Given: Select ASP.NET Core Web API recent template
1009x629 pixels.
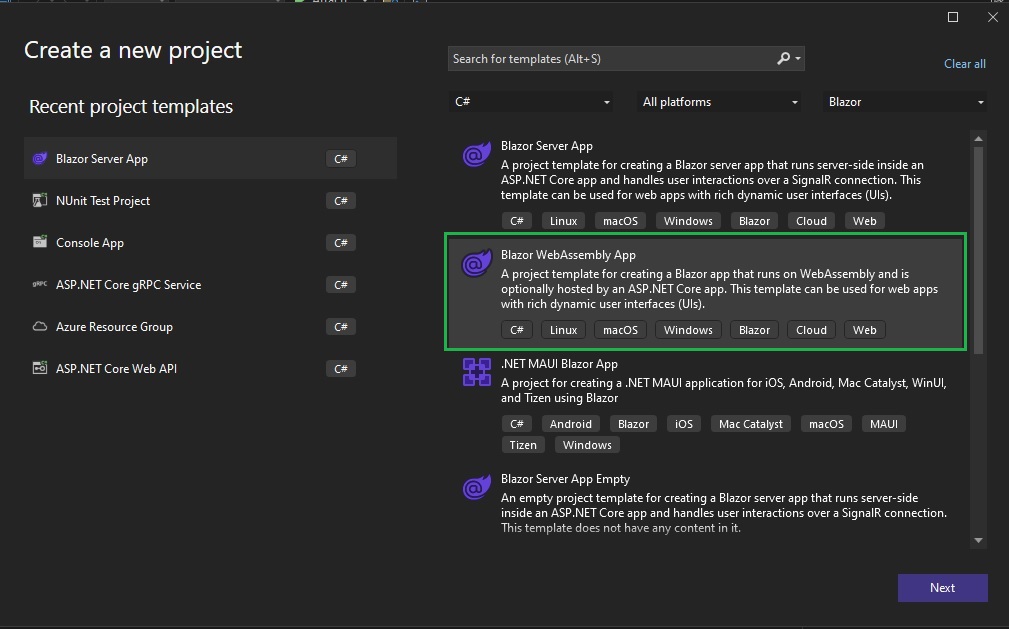Looking at the screenshot, I should (x=210, y=368).
